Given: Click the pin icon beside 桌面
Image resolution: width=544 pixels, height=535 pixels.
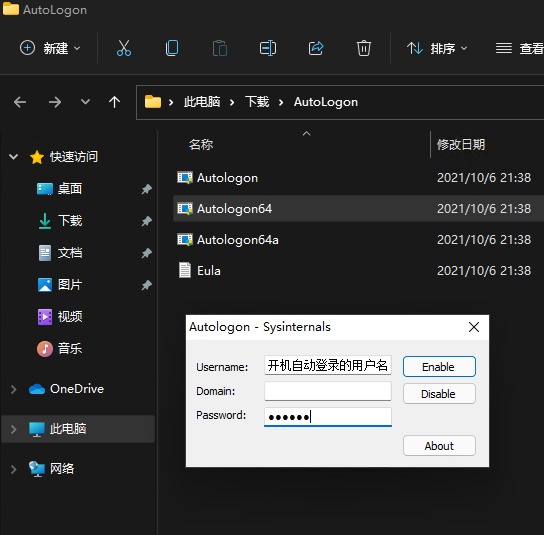Looking at the screenshot, I should pyautogui.click(x=146, y=189).
